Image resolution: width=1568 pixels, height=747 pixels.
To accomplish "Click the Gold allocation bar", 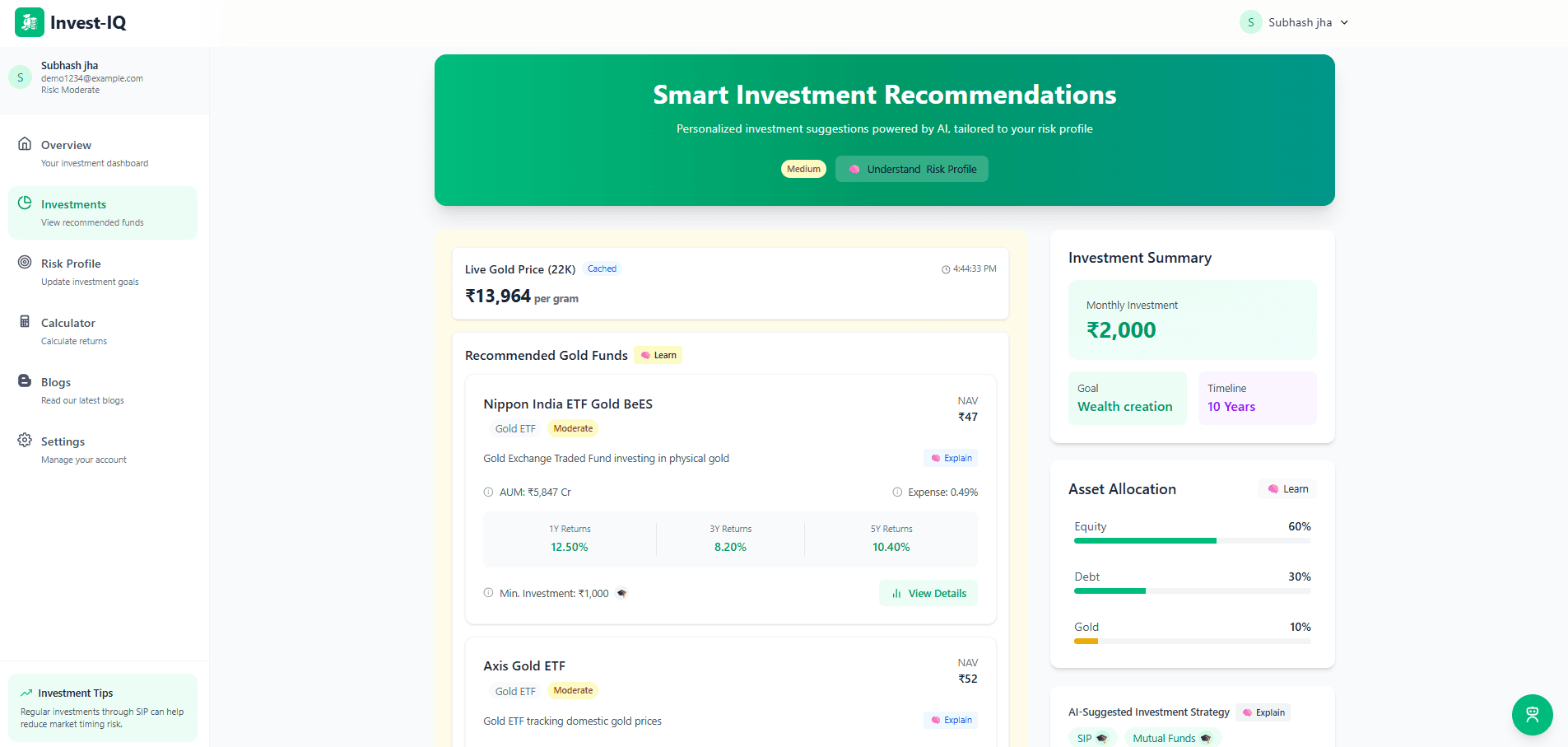I will 1193,641.
